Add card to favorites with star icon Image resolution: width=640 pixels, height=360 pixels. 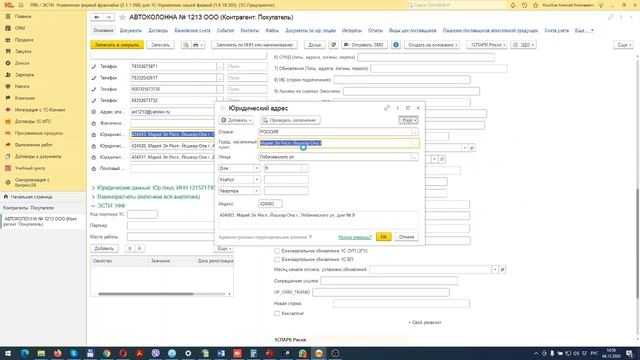point(122,17)
